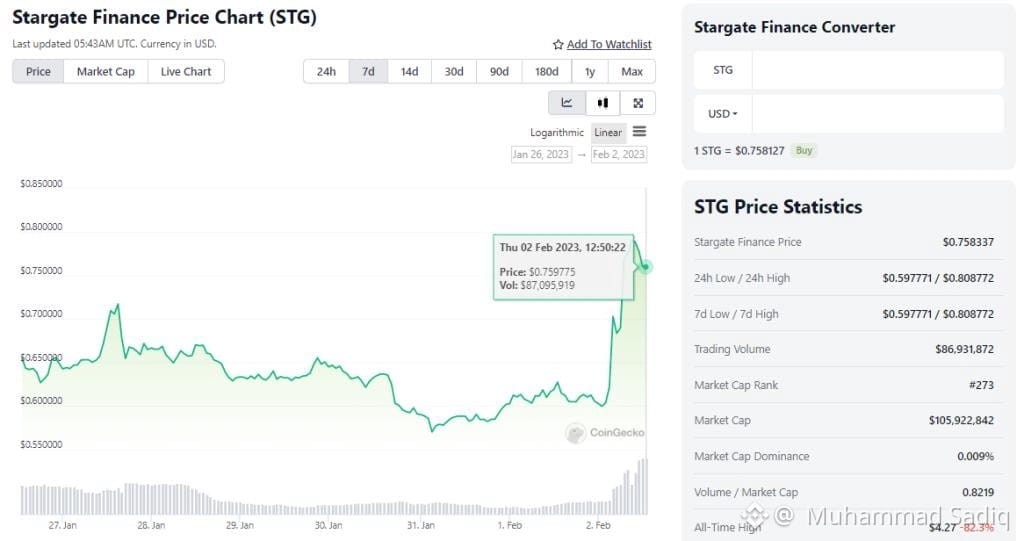Open the Jan 26, 2023 start date picker
The width and height of the screenshot is (1024, 541).
click(541, 154)
